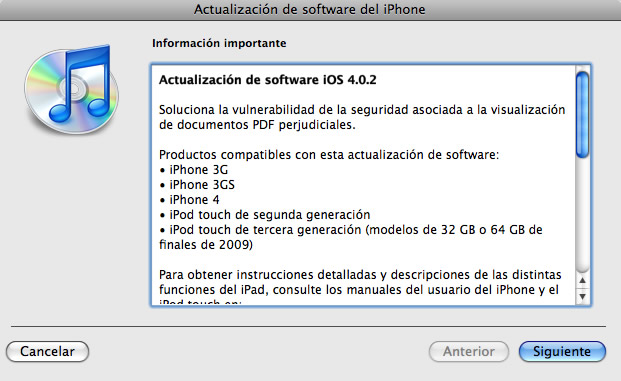The height and width of the screenshot is (381, 621).
Task: Click the heading 'Actualización de software iOS 4.0.2'
Action: tap(268, 80)
